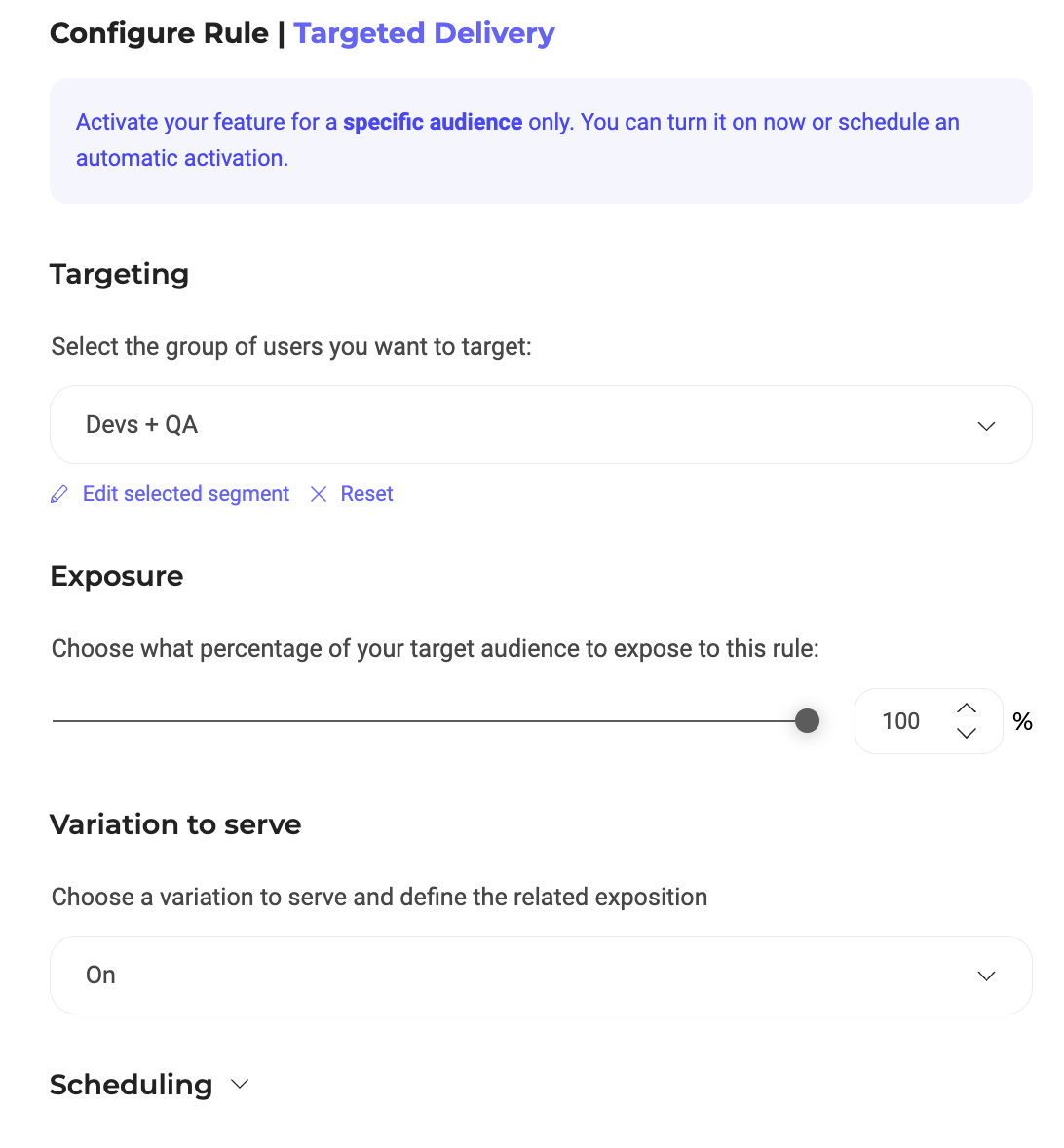Image resolution: width=1064 pixels, height=1148 pixels.
Task: Click the bold specific audience text
Action: point(433,122)
